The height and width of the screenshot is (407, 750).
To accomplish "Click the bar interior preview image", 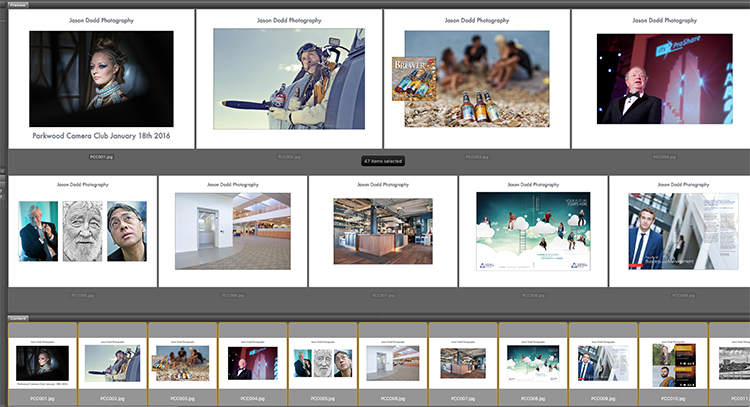I will 383,231.
